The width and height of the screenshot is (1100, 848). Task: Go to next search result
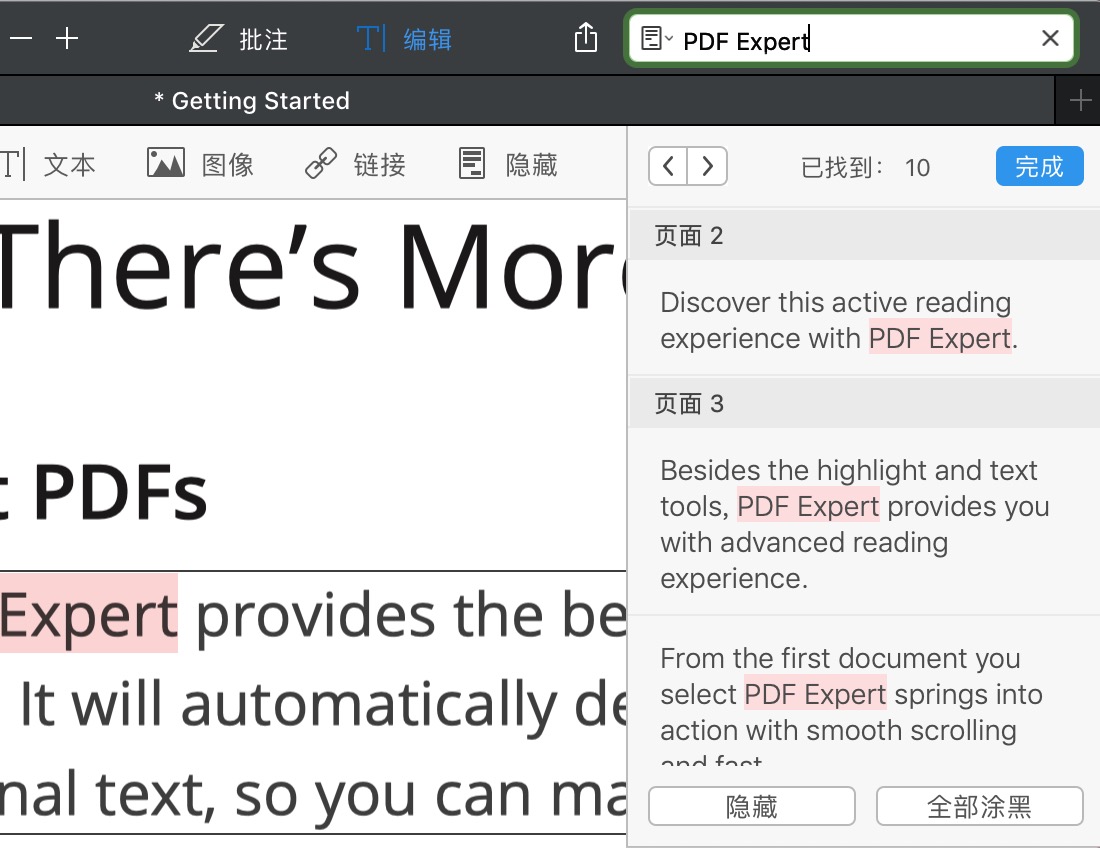pyautogui.click(x=707, y=166)
